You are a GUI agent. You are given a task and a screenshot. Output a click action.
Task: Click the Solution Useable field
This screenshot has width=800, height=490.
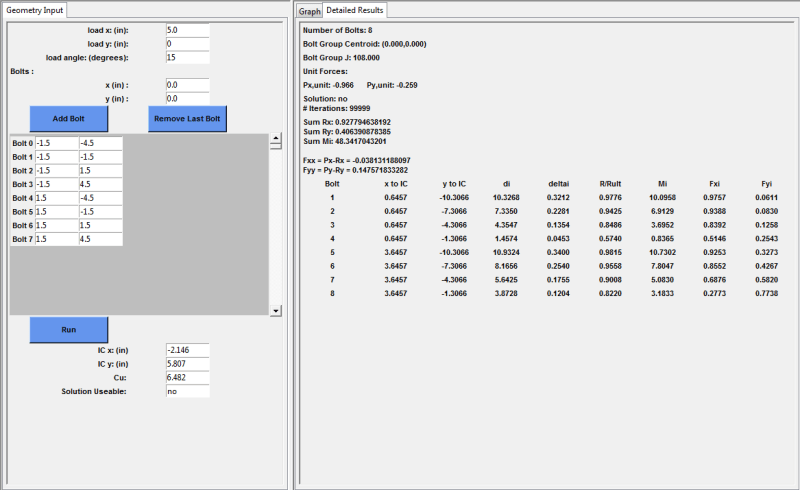187,391
